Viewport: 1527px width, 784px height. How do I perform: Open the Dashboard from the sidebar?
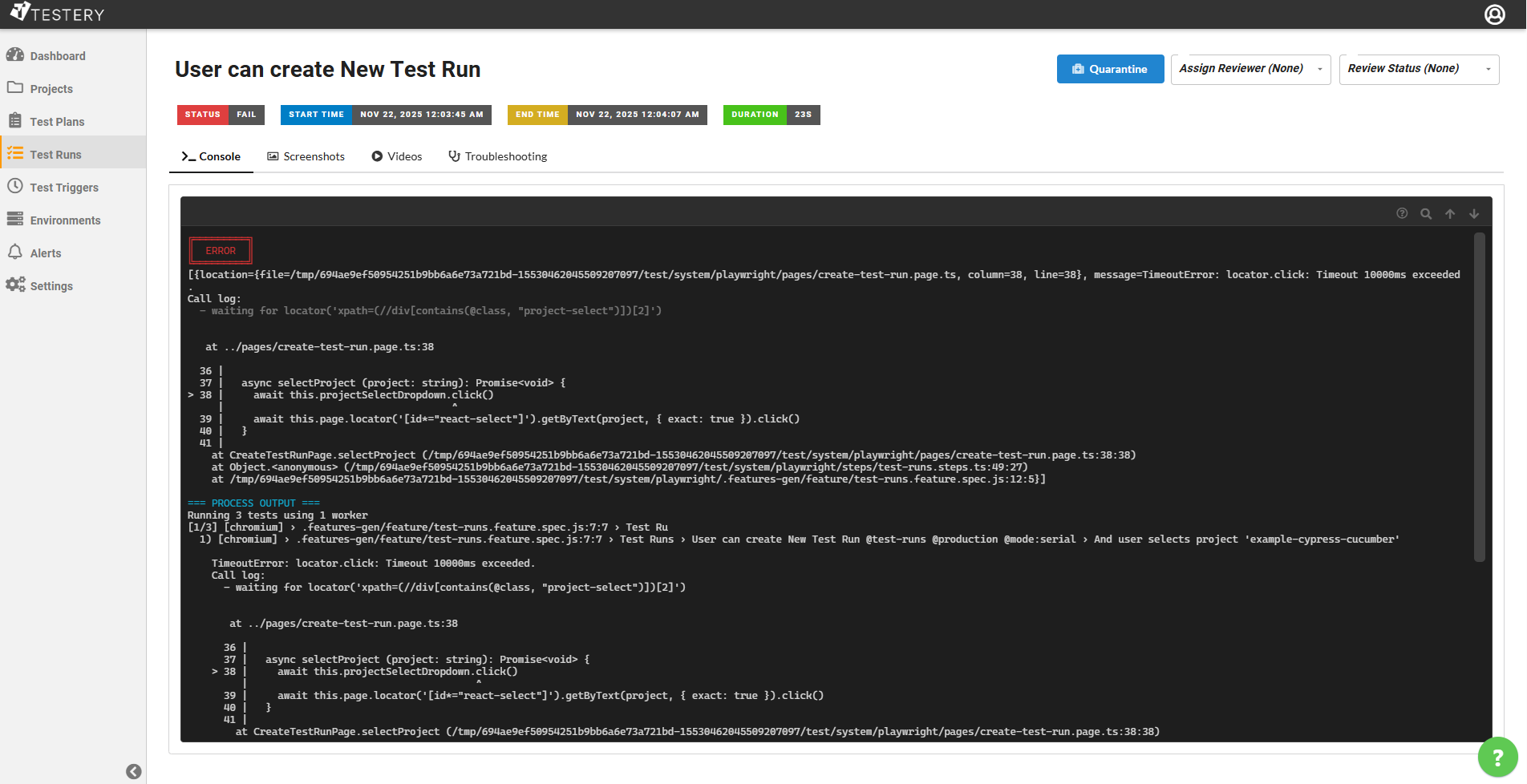[17, 55]
